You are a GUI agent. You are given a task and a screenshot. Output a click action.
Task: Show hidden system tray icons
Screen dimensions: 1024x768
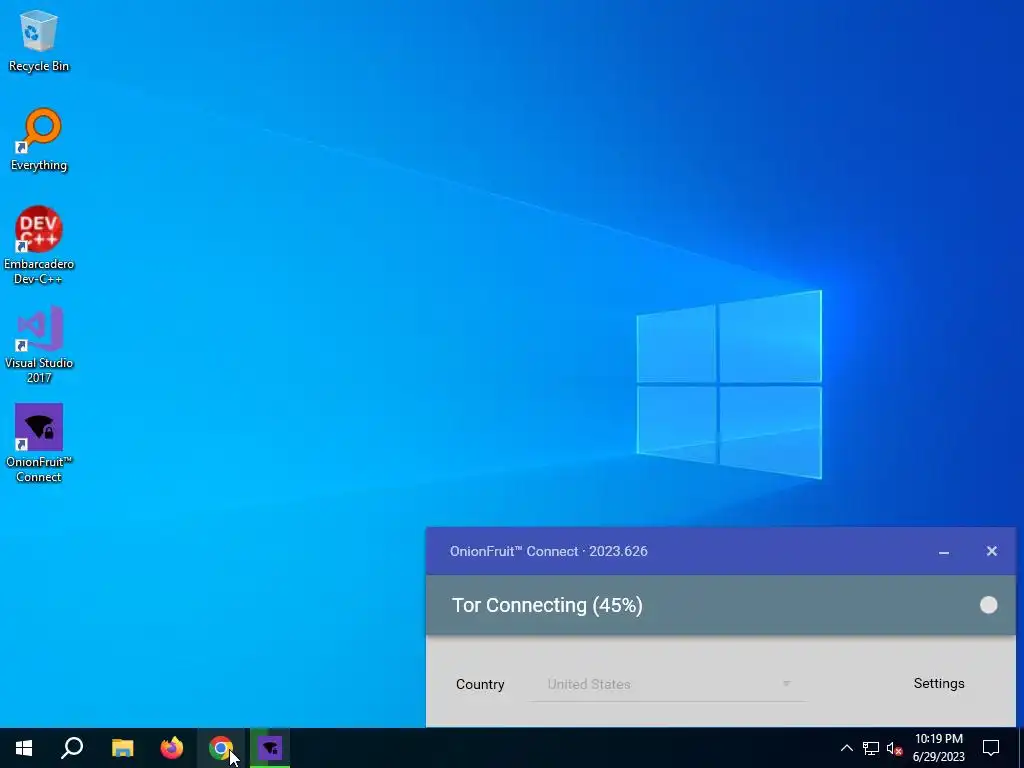pos(846,748)
